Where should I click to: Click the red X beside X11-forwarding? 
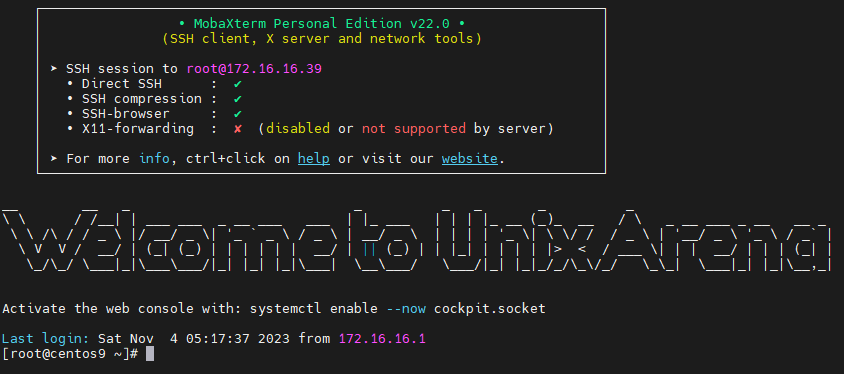[237, 129]
